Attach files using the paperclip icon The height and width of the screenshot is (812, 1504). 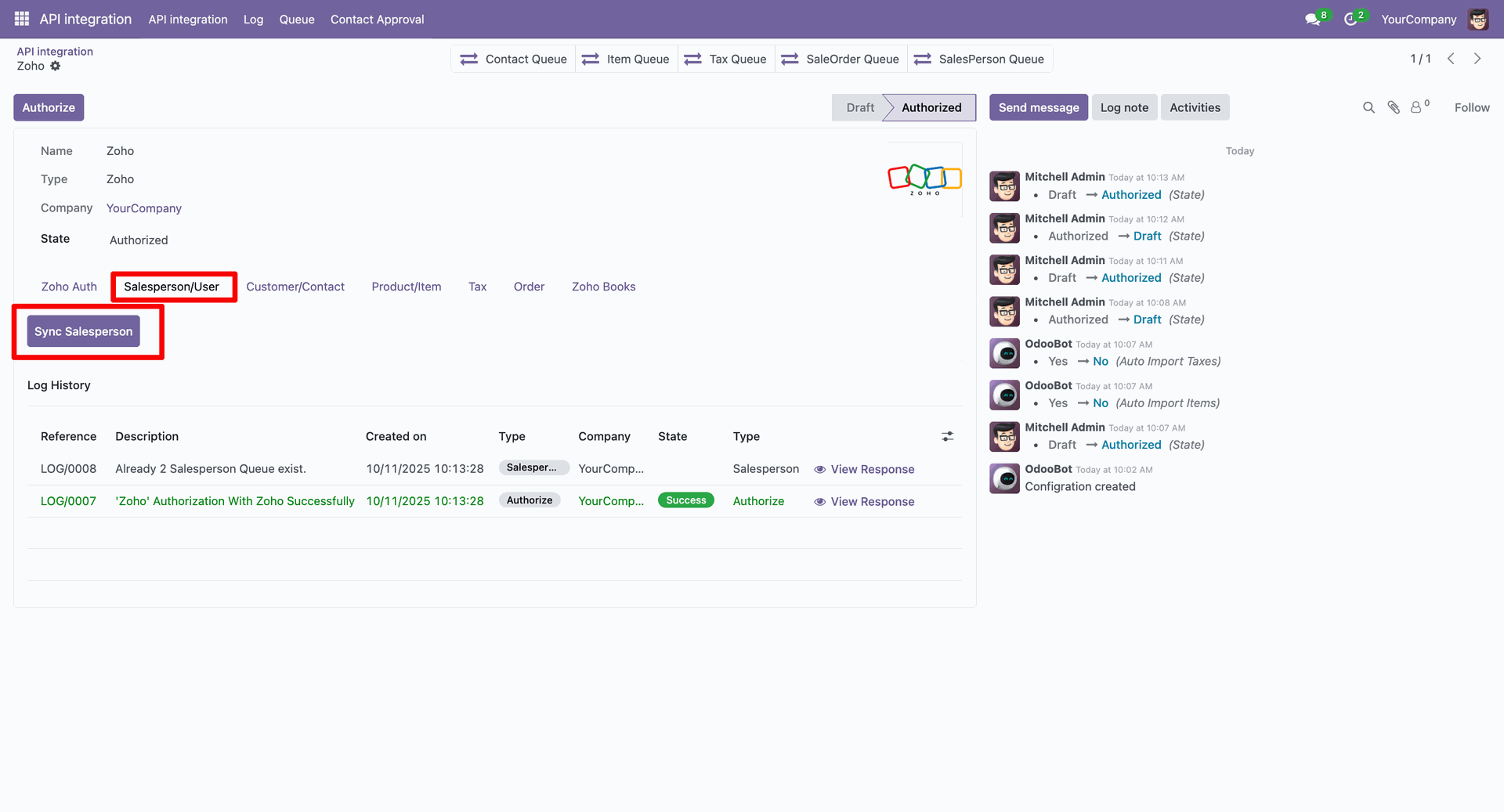coord(1394,107)
